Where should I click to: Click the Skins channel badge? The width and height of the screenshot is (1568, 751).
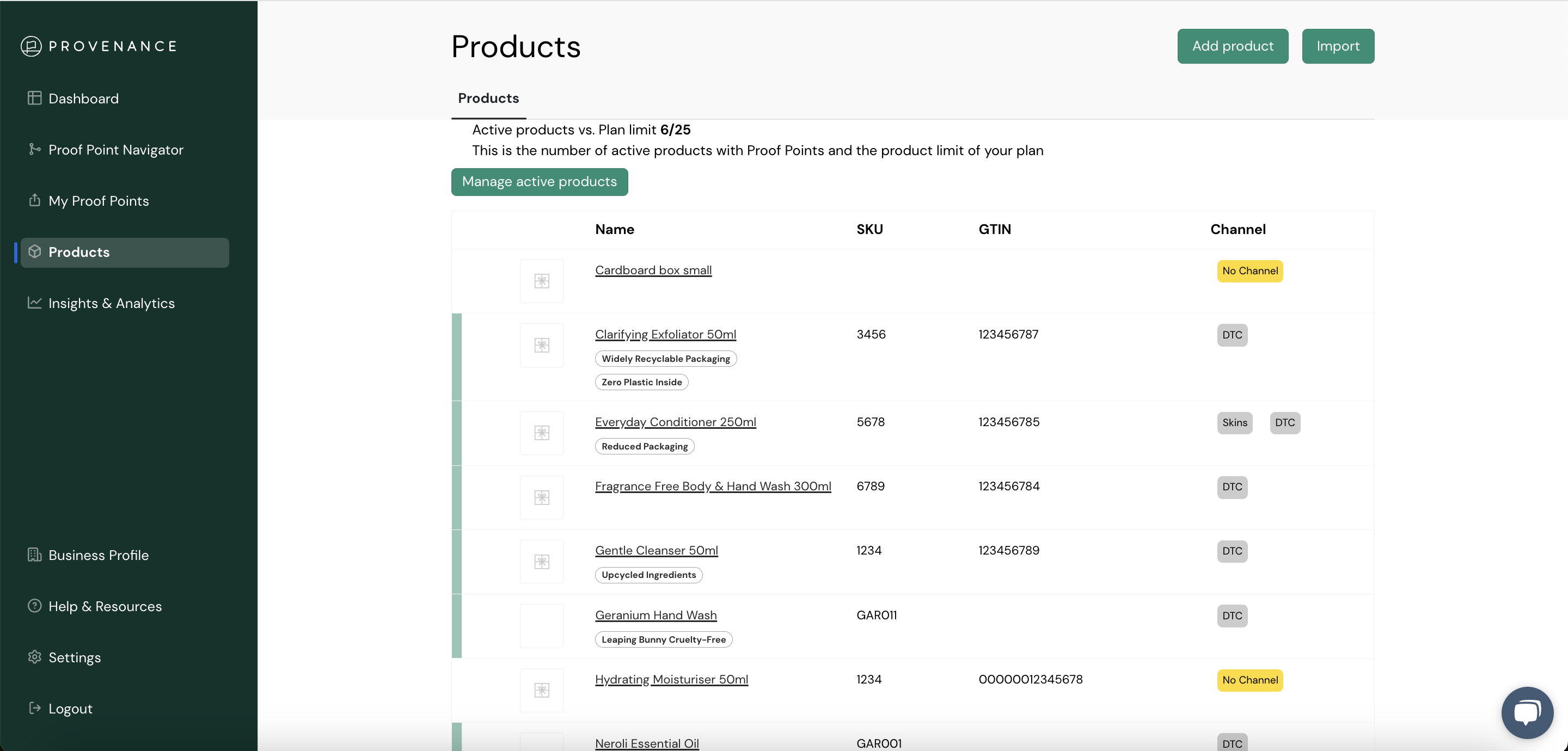click(1234, 423)
